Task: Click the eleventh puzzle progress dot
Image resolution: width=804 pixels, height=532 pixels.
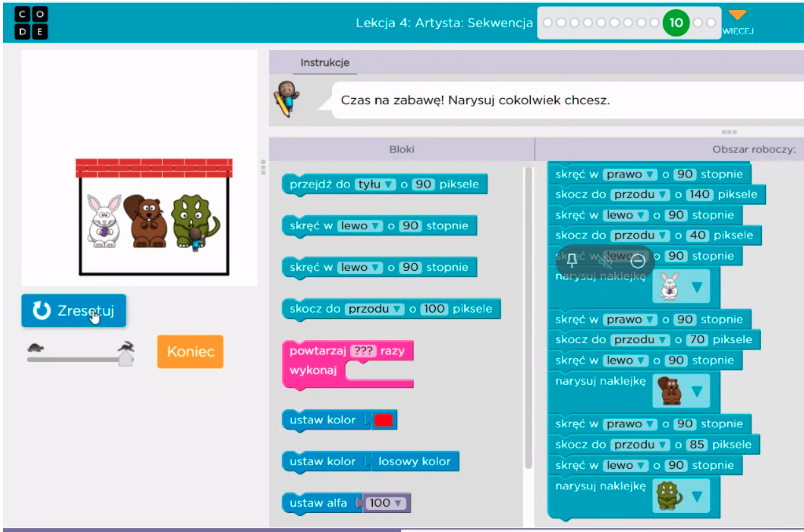Action: point(697,23)
